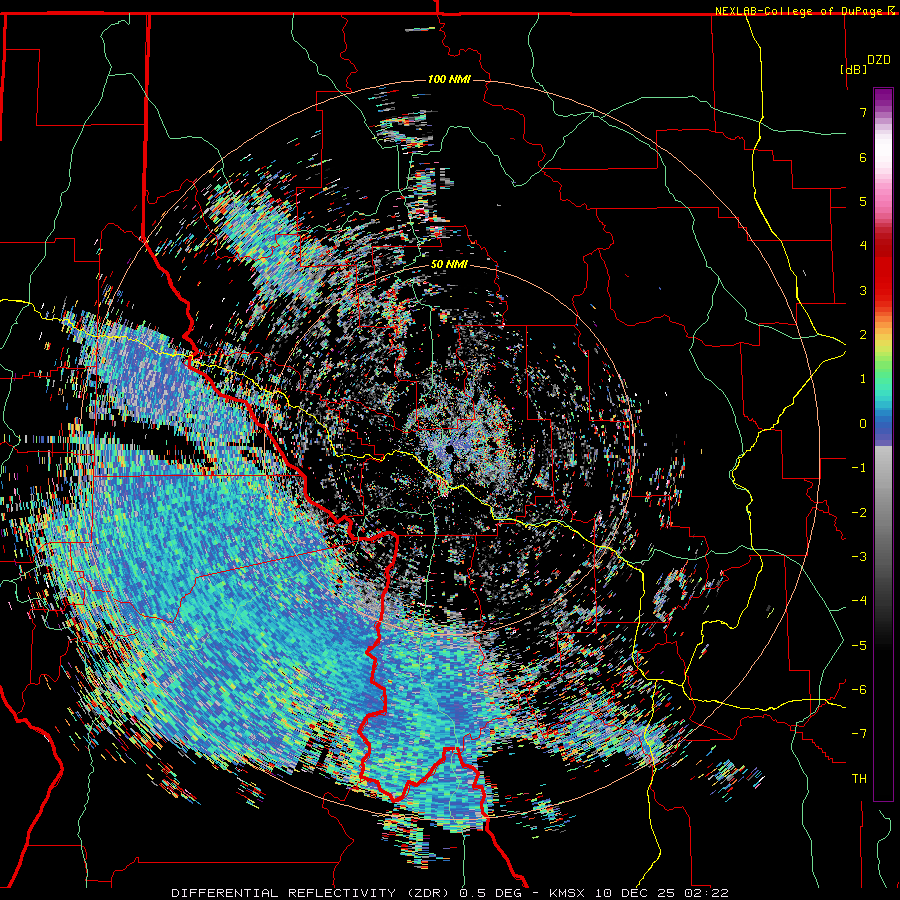The height and width of the screenshot is (900, 900).
Task: Click the -7 value on the color scale
Action: (x=859, y=734)
